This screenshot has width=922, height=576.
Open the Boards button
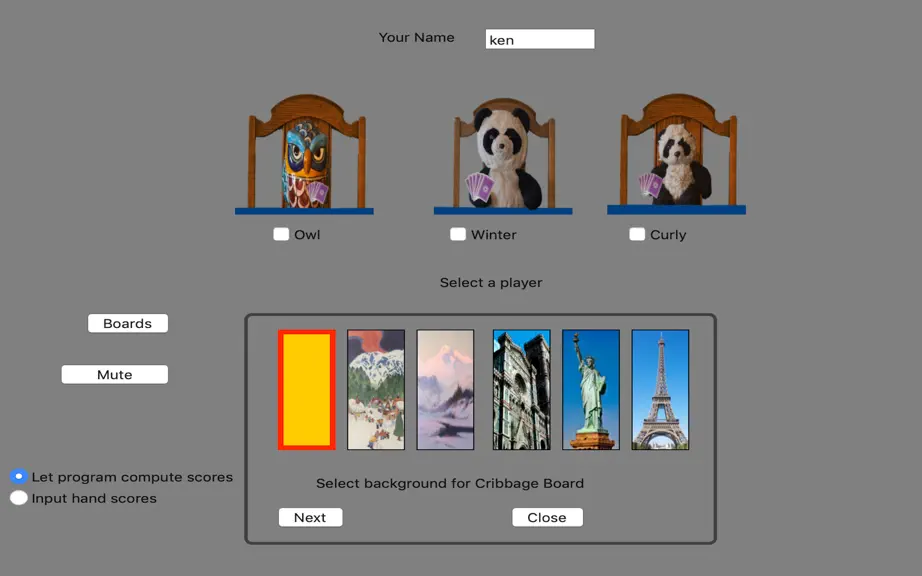point(128,323)
